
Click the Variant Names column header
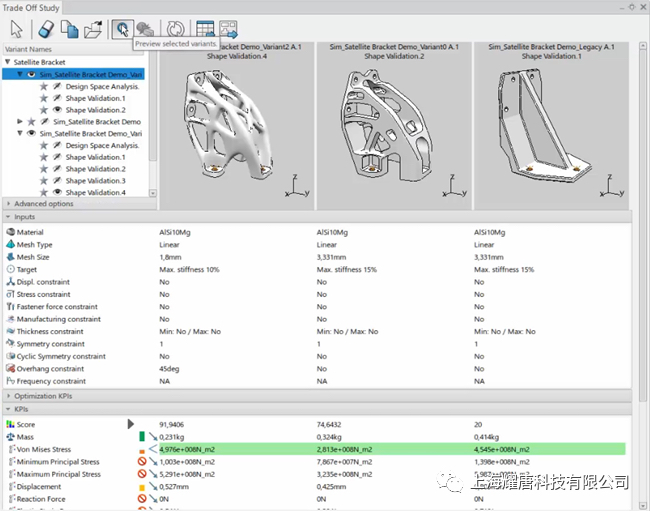73,49
